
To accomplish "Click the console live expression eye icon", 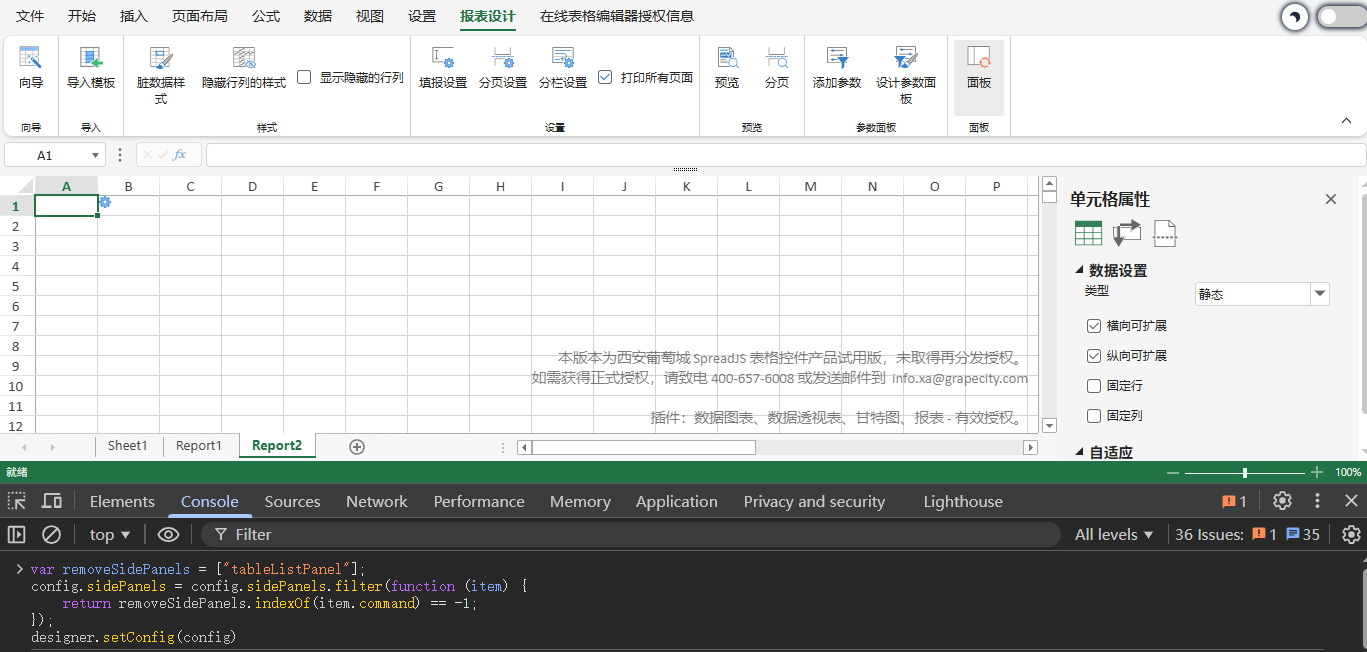I will (x=168, y=535).
